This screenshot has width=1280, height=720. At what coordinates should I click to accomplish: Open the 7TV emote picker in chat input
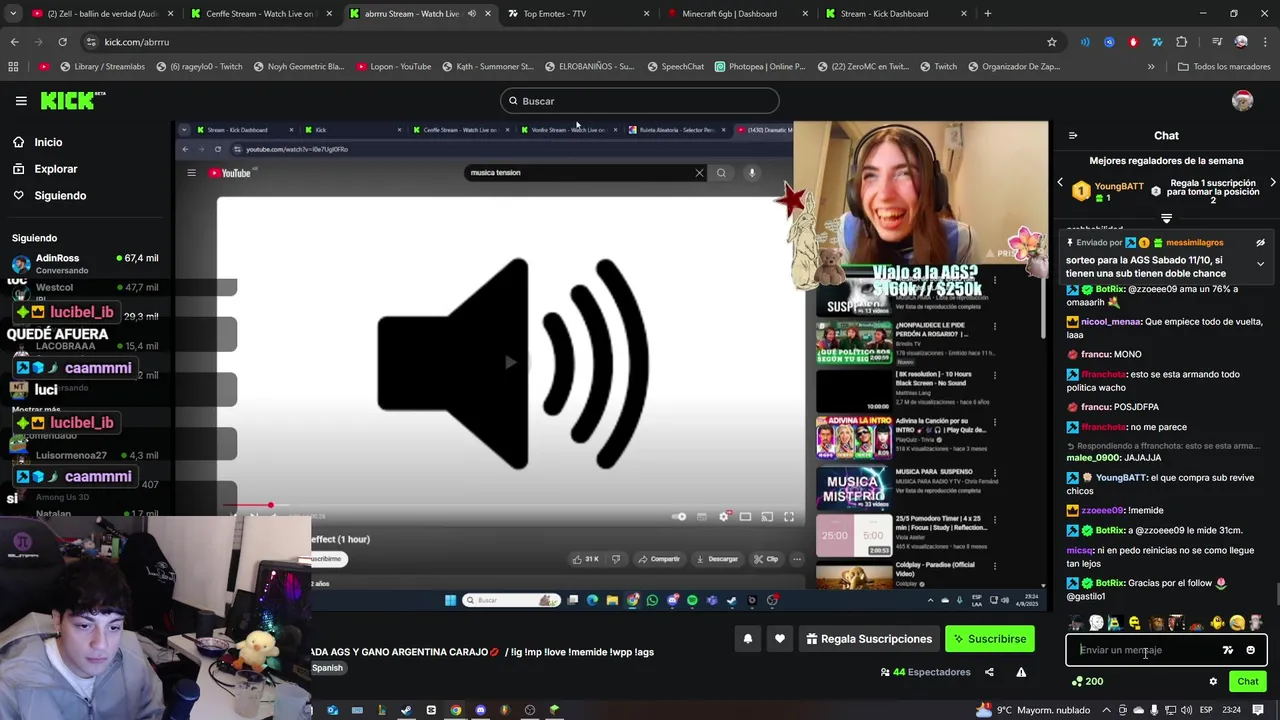coord(1228,650)
